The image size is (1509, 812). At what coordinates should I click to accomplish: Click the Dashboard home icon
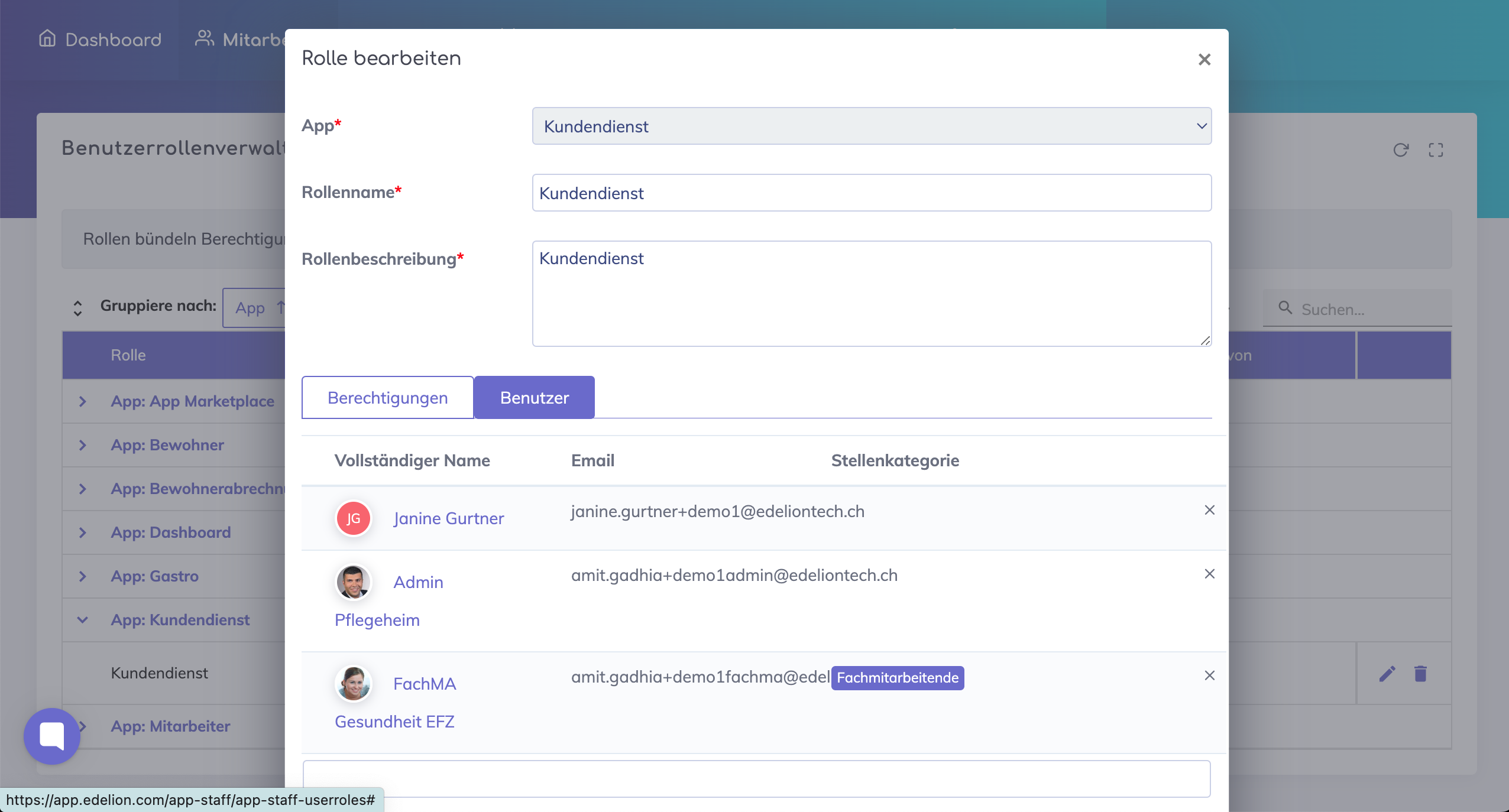pos(47,39)
